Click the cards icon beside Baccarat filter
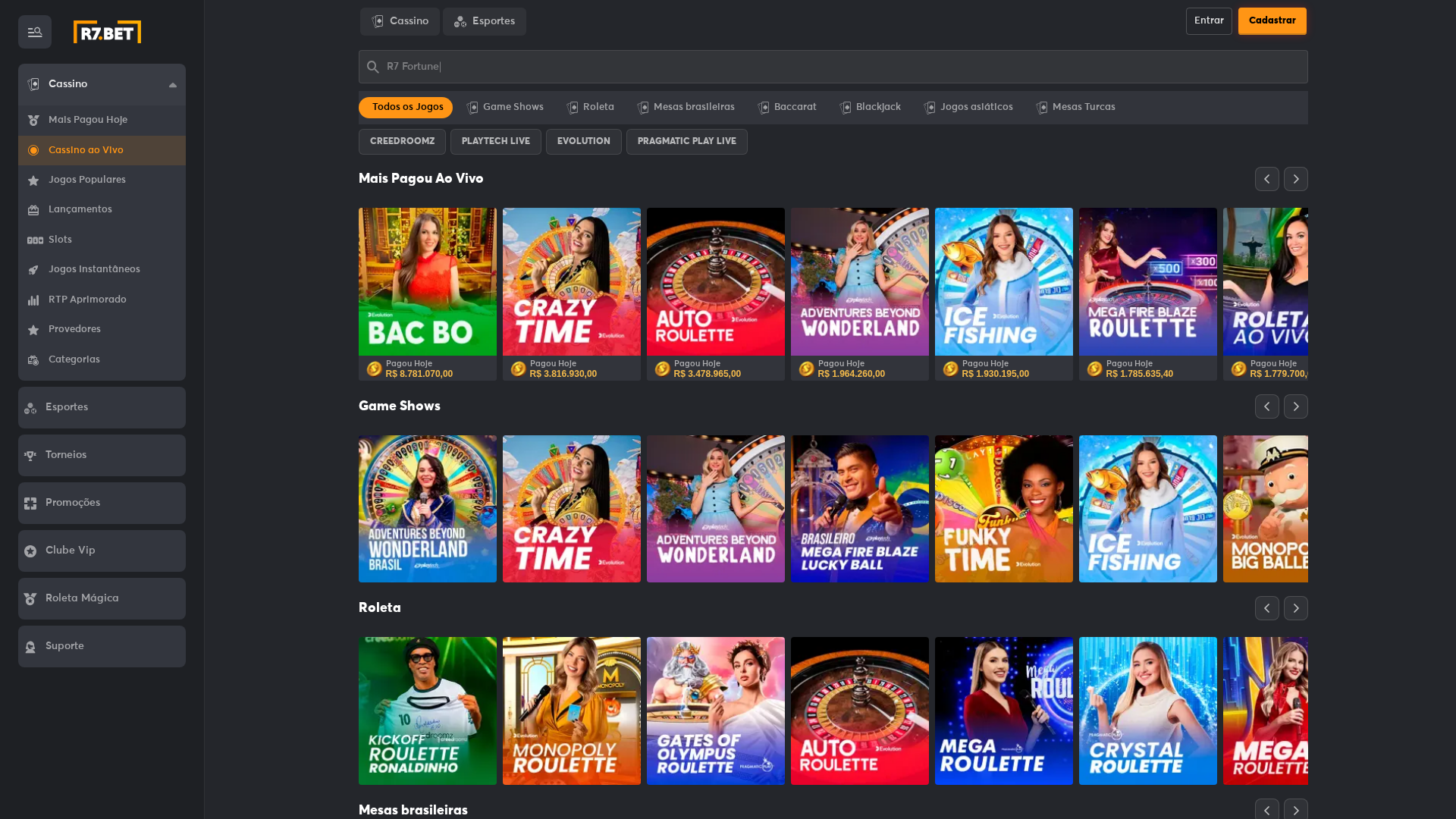The height and width of the screenshot is (819, 1456). [764, 108]
